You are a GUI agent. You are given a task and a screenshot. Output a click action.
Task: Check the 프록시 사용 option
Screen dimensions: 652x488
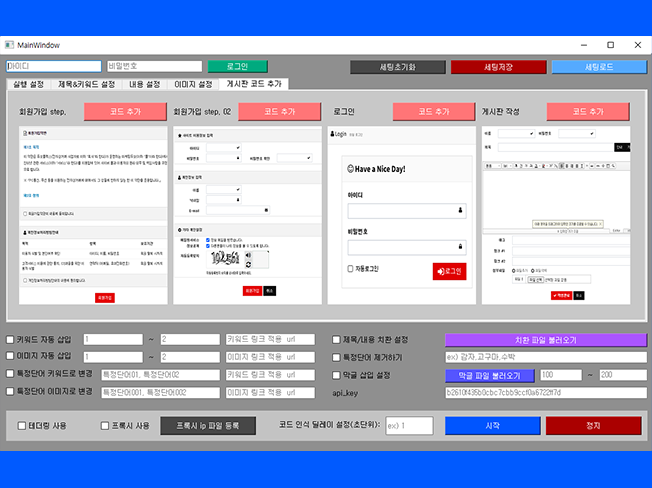click(x=106, y=426)
